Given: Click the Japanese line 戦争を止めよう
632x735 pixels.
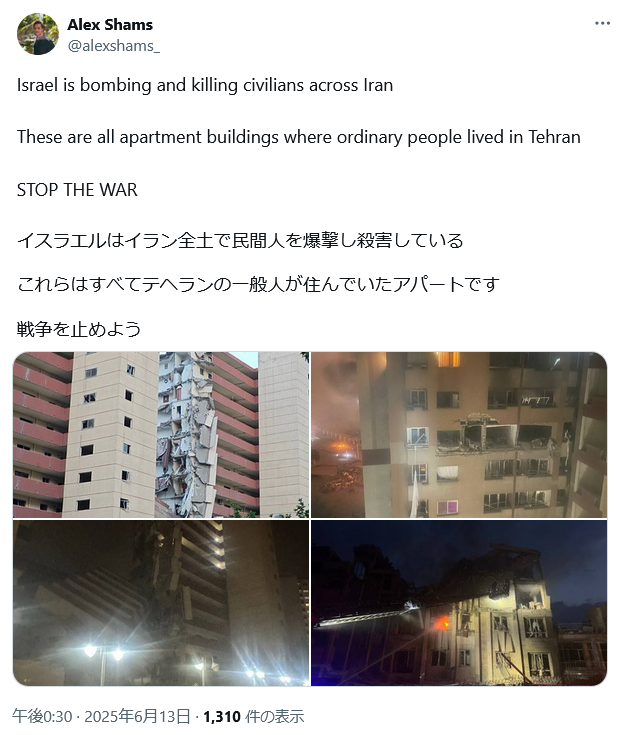Looking at the screenshot, I should point(79,329).
